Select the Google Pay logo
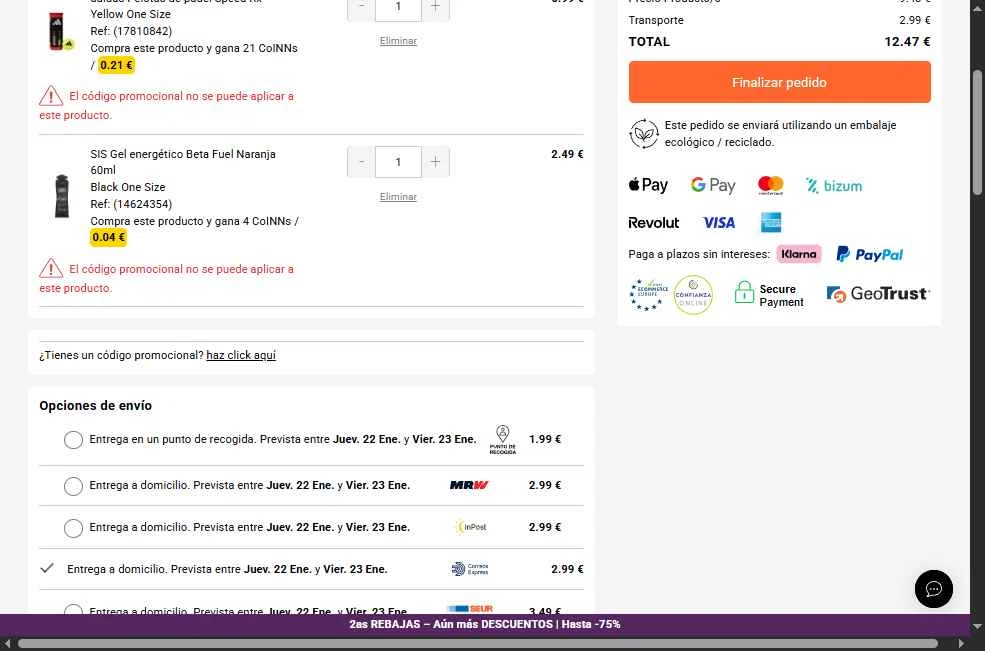Viewport: 985px width, 651px height. [712, 185]
